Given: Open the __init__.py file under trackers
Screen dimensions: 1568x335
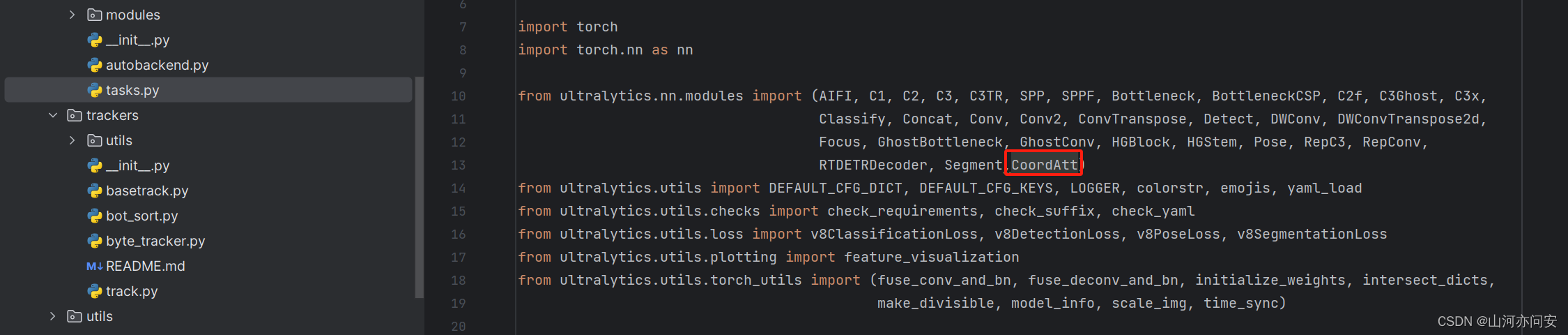Looking at the screenshot, I should (137, 165).
